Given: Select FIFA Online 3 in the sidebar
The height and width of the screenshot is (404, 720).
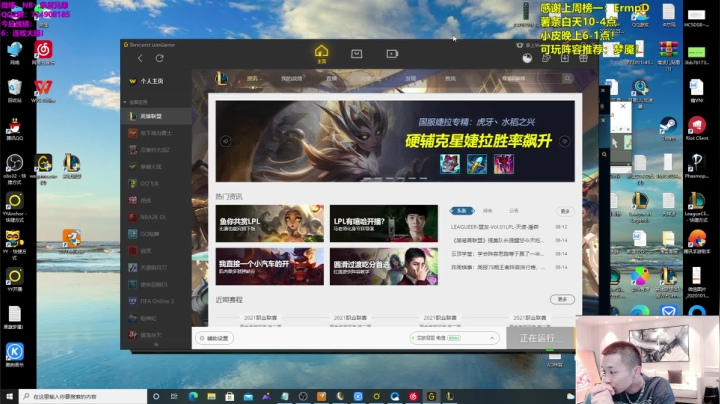Looking at the screenshot, I should click(x=156, y=301).
